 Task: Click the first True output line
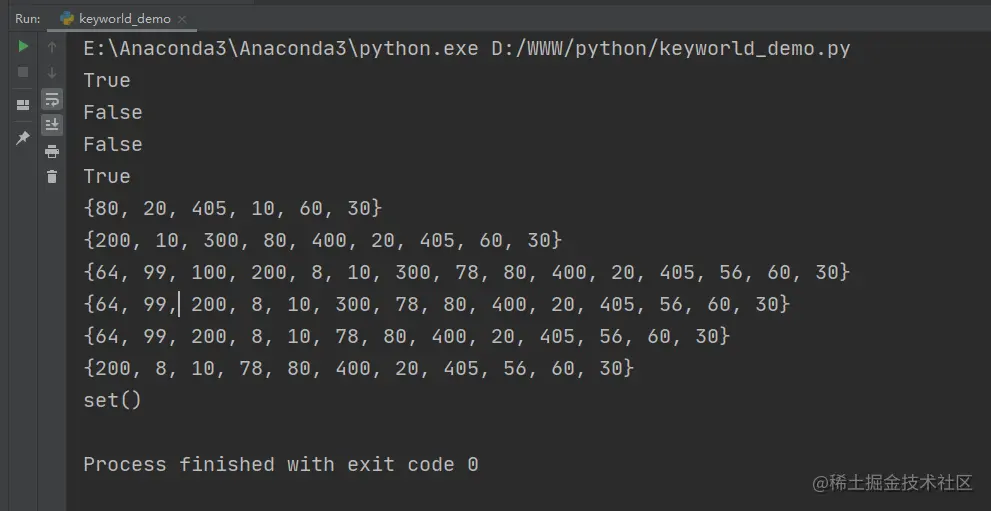click(x=107, y=80)
